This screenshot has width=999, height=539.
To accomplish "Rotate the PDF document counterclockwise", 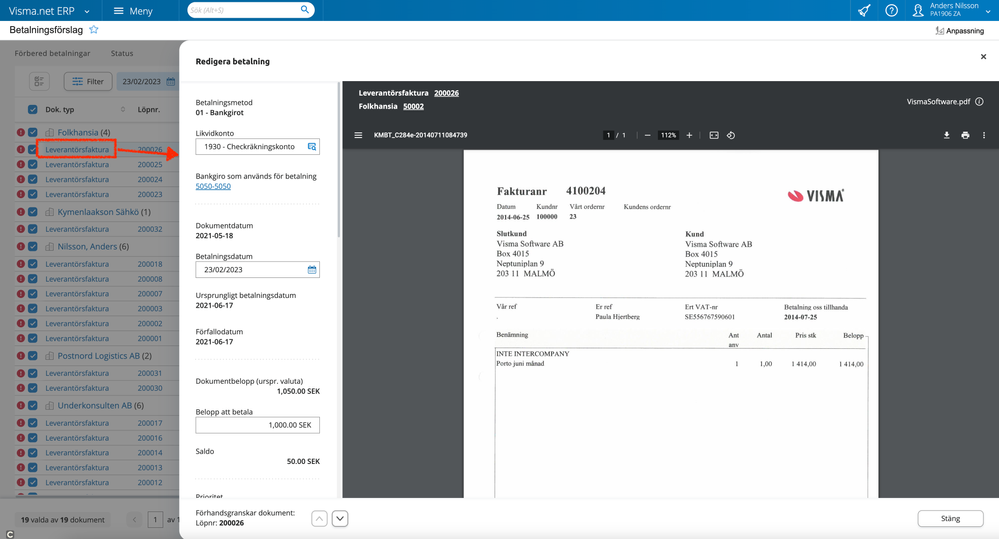I will [x=731, y=135].
